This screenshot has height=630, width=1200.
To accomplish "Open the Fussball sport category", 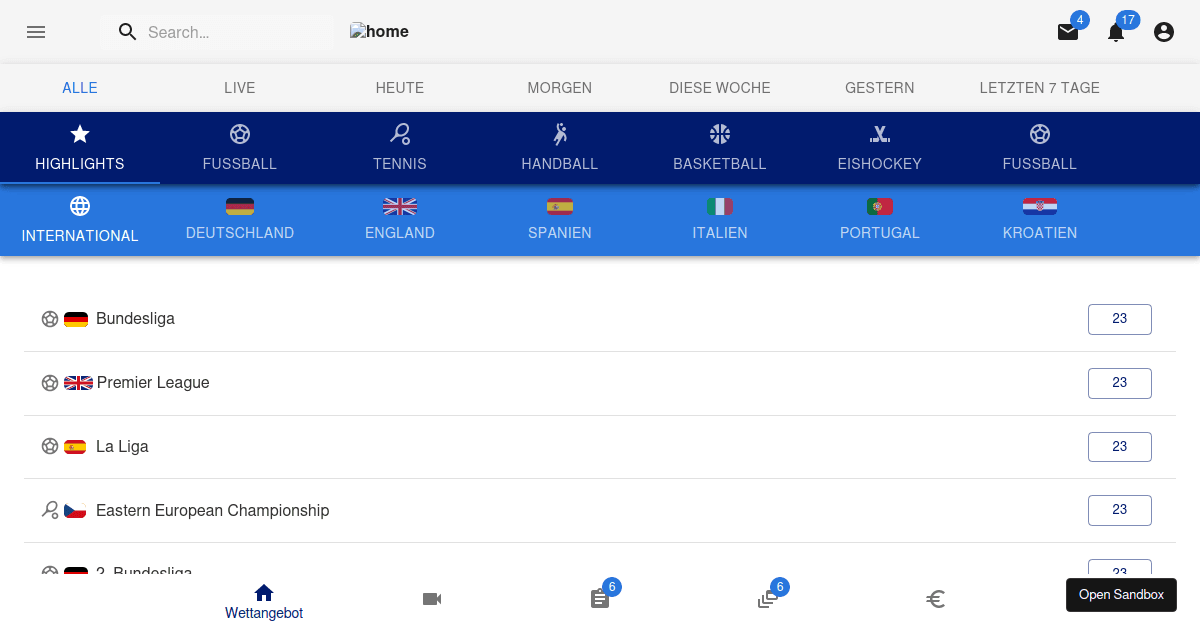I will pos(240,147).
